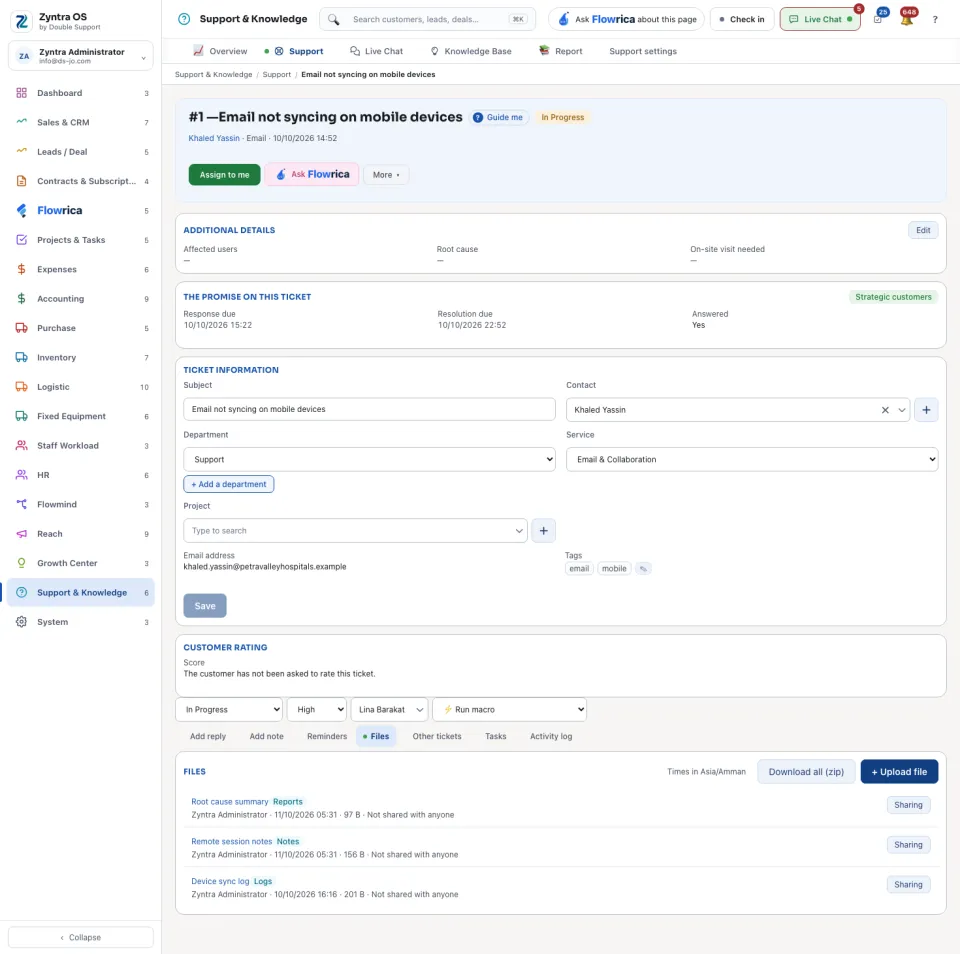Image resolution: width=960 pixels, height=954 pixels.
Task: Expand the Zyntra Administrator account menu
Action: coord(81,56)
